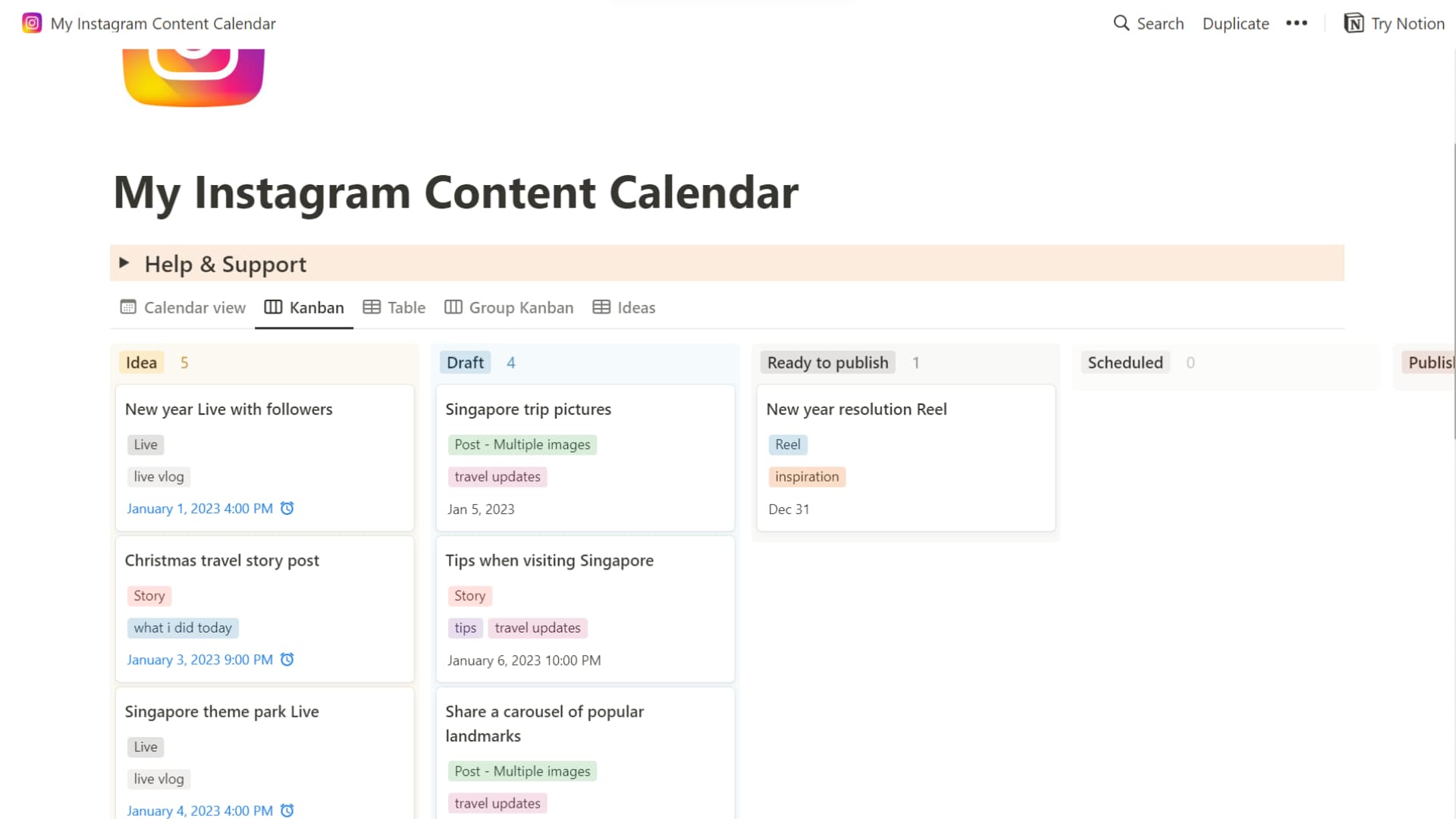Open the January 1, 2023 date link

(x=199, y=508)
